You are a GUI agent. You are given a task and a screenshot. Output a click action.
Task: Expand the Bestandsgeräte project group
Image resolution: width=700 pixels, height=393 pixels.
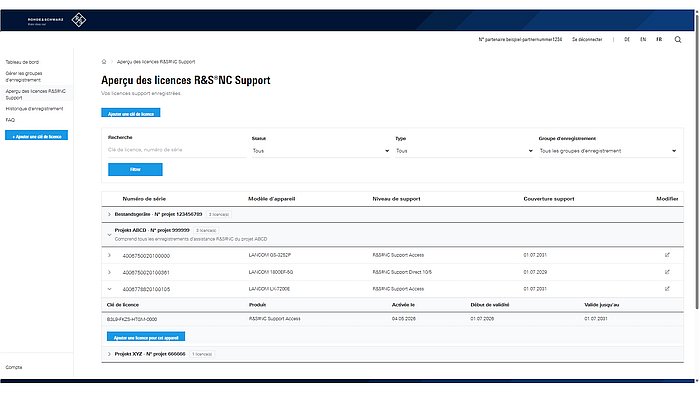point(109,214)
